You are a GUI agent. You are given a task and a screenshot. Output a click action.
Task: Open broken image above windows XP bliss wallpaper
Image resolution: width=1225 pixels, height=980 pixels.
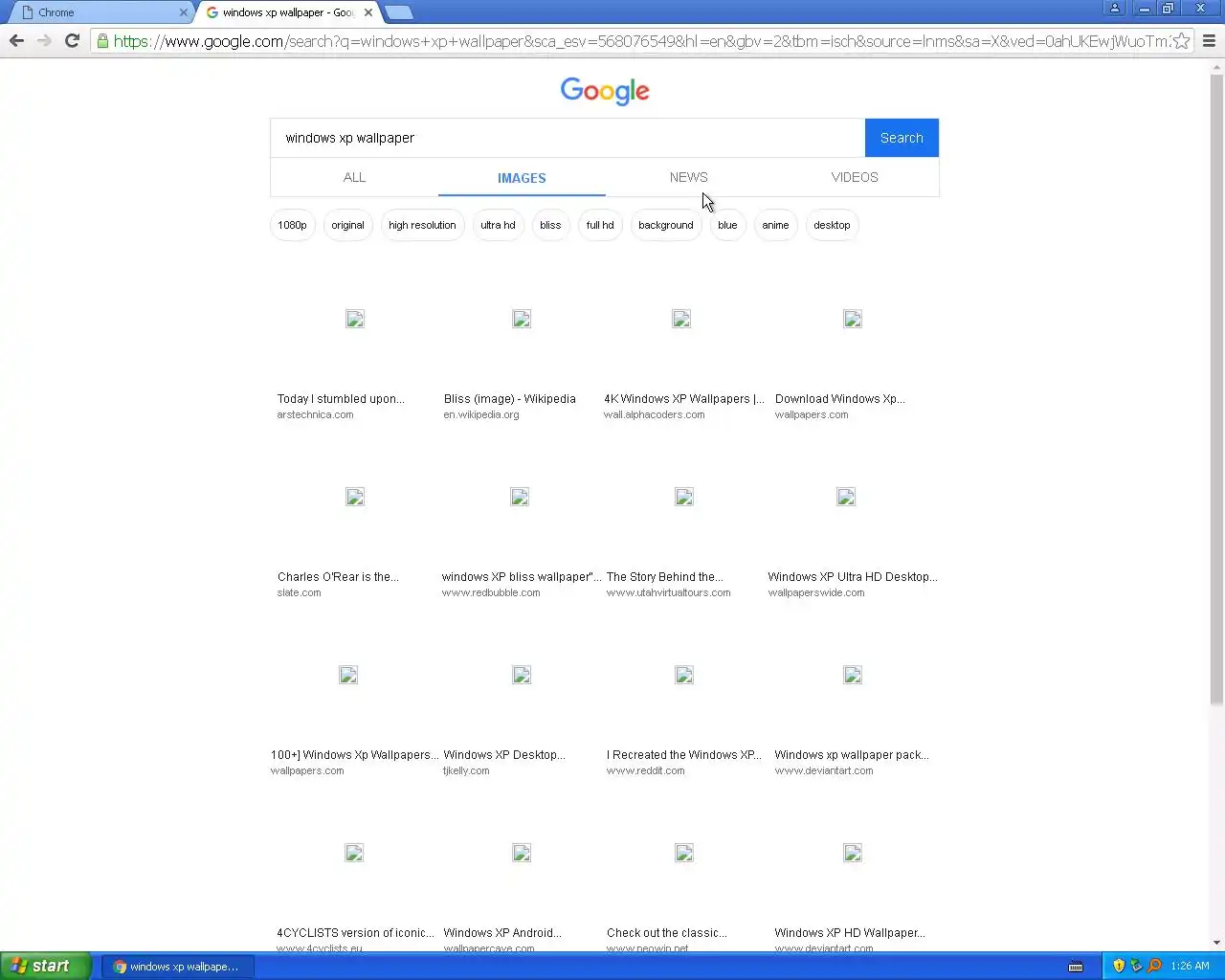click(x=520, y=497)
